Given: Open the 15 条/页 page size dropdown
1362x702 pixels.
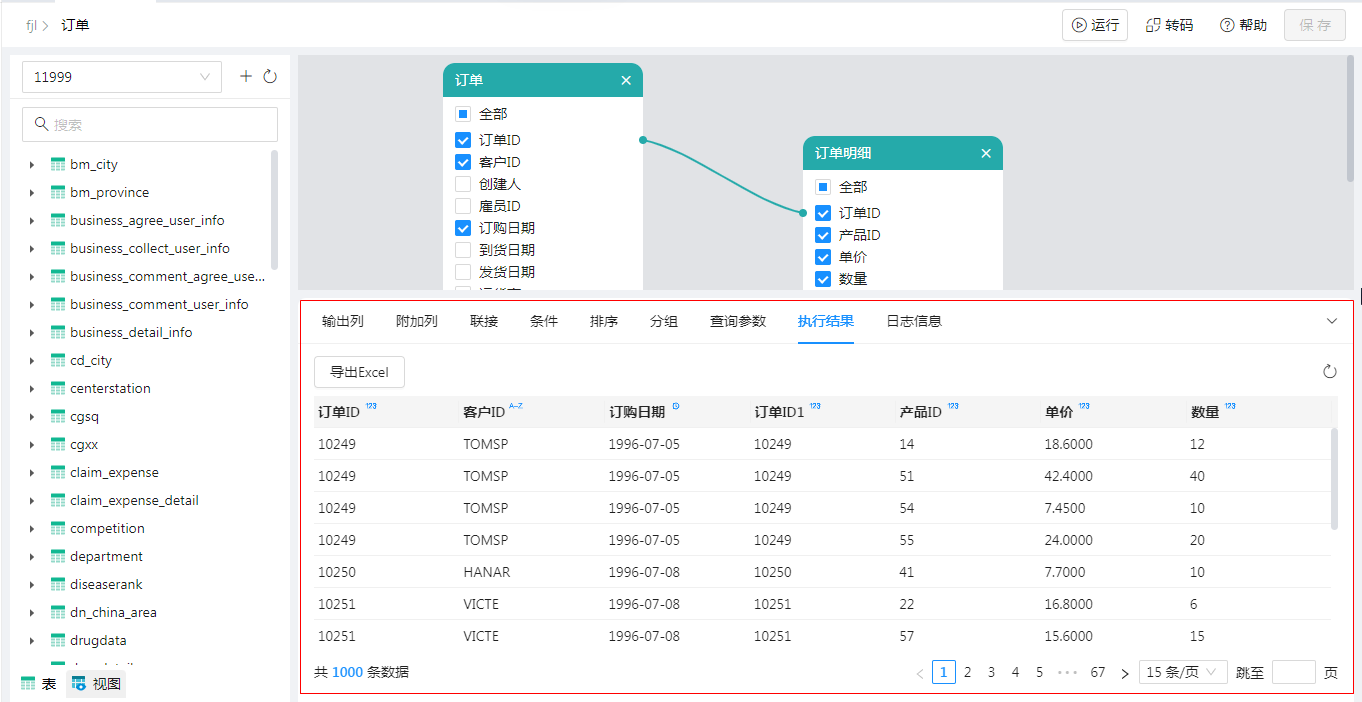Looking at the screenshot, I should coord(1183,673).
